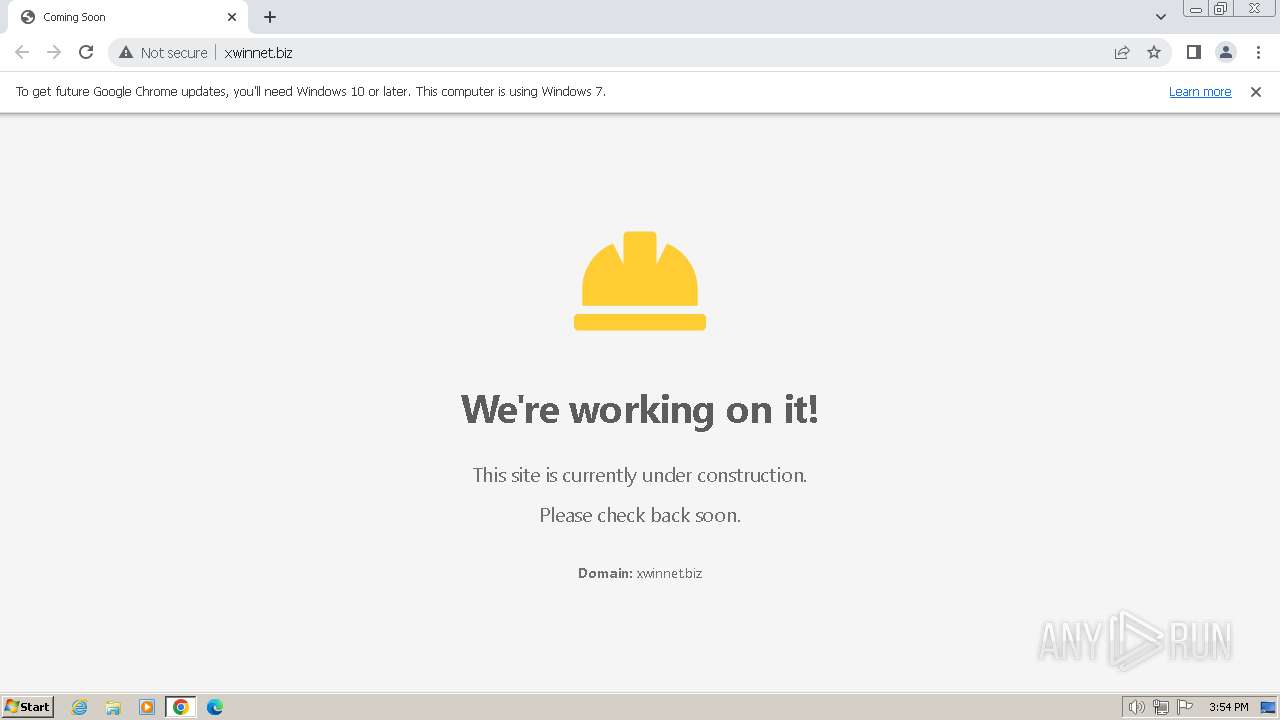Click the yellow hard hat image
Viewport: 1280px width, 720px height.
(640, 281)
